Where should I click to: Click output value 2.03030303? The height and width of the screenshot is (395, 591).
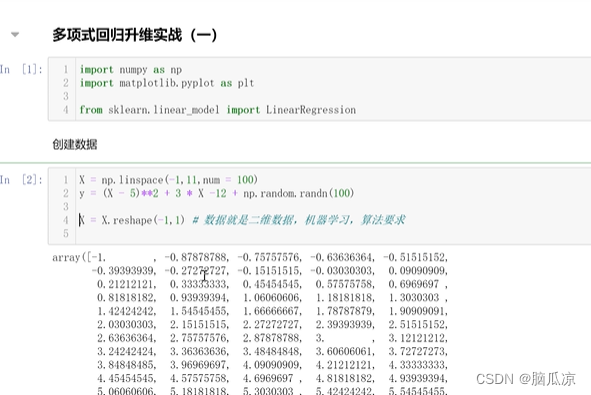click(126, 325)
